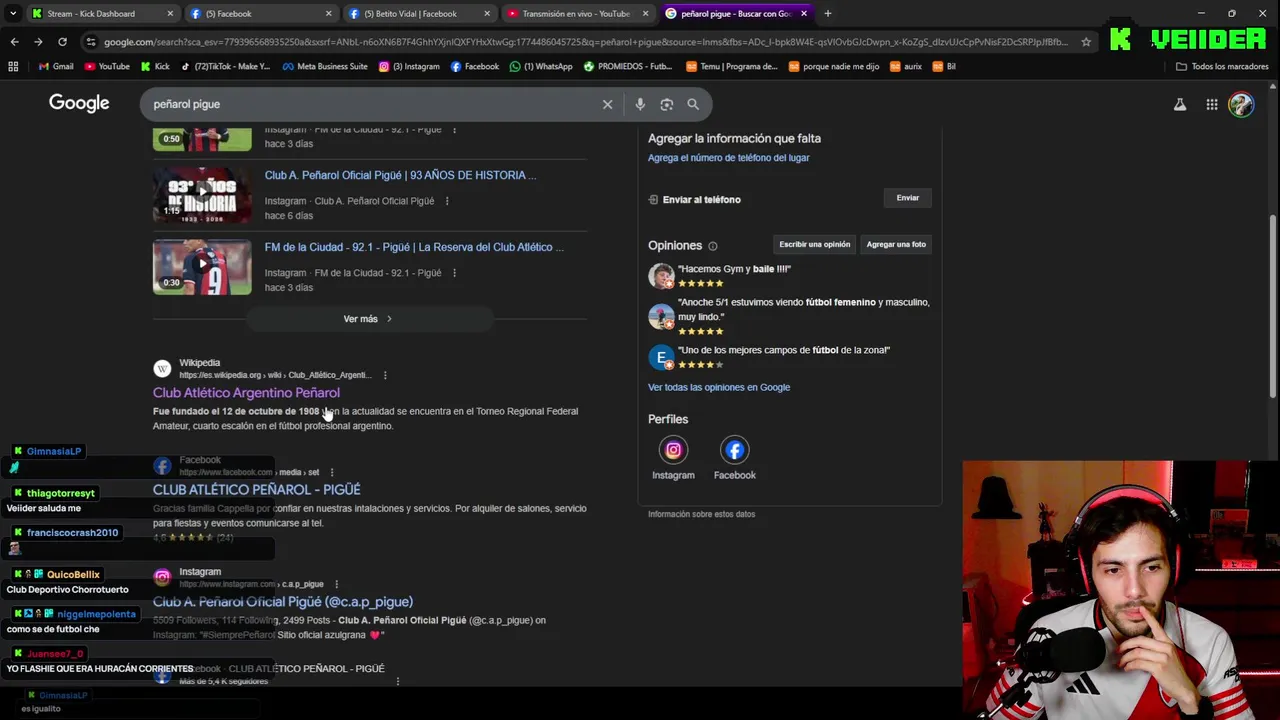
Task: Open Search Labs flask icon
Action: coord(1180,104)
